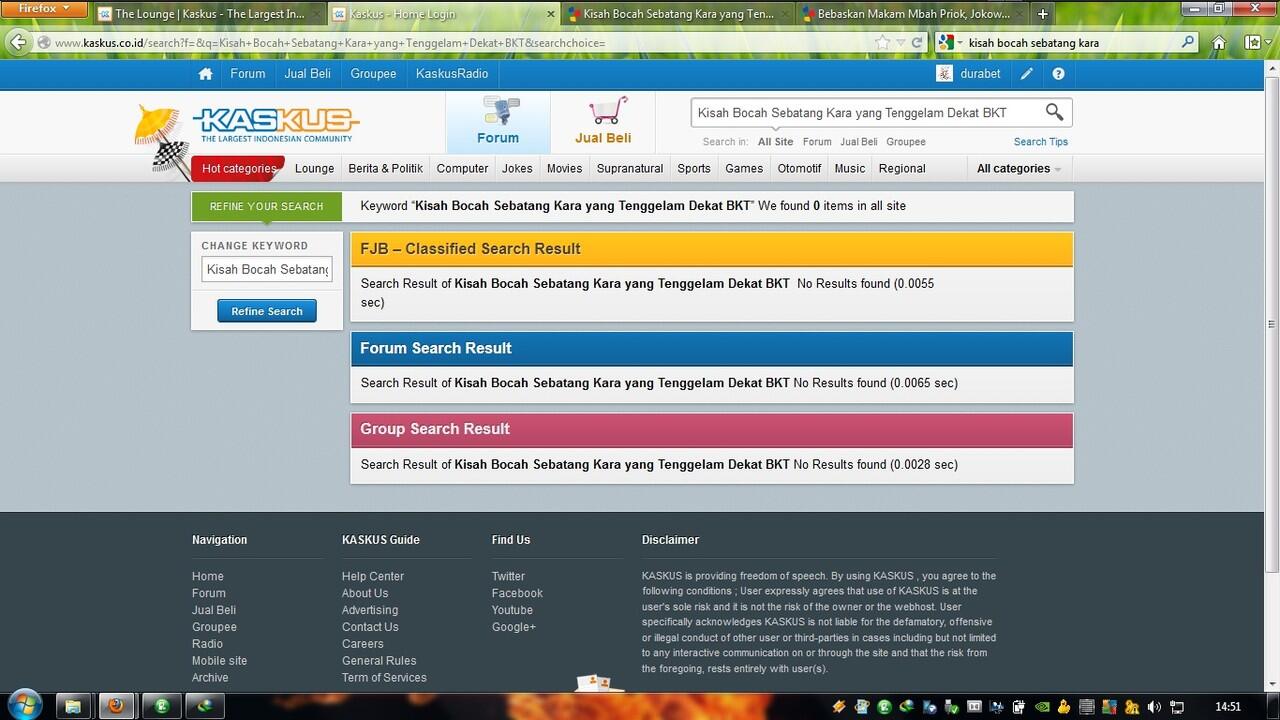Expand the All categories dropdown
1280x720 pixels.
click(x=1019, y=168)
